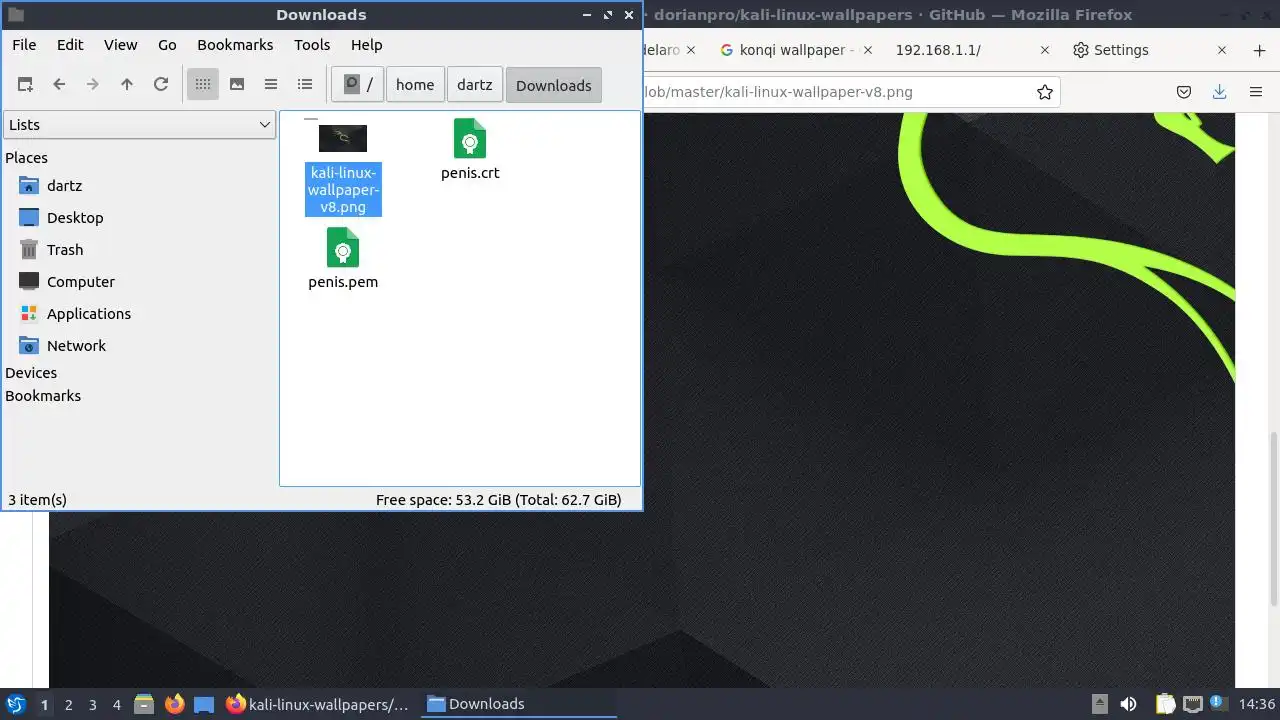
Task: Click the 'dartz' path button
Action: tap(475, 85)
